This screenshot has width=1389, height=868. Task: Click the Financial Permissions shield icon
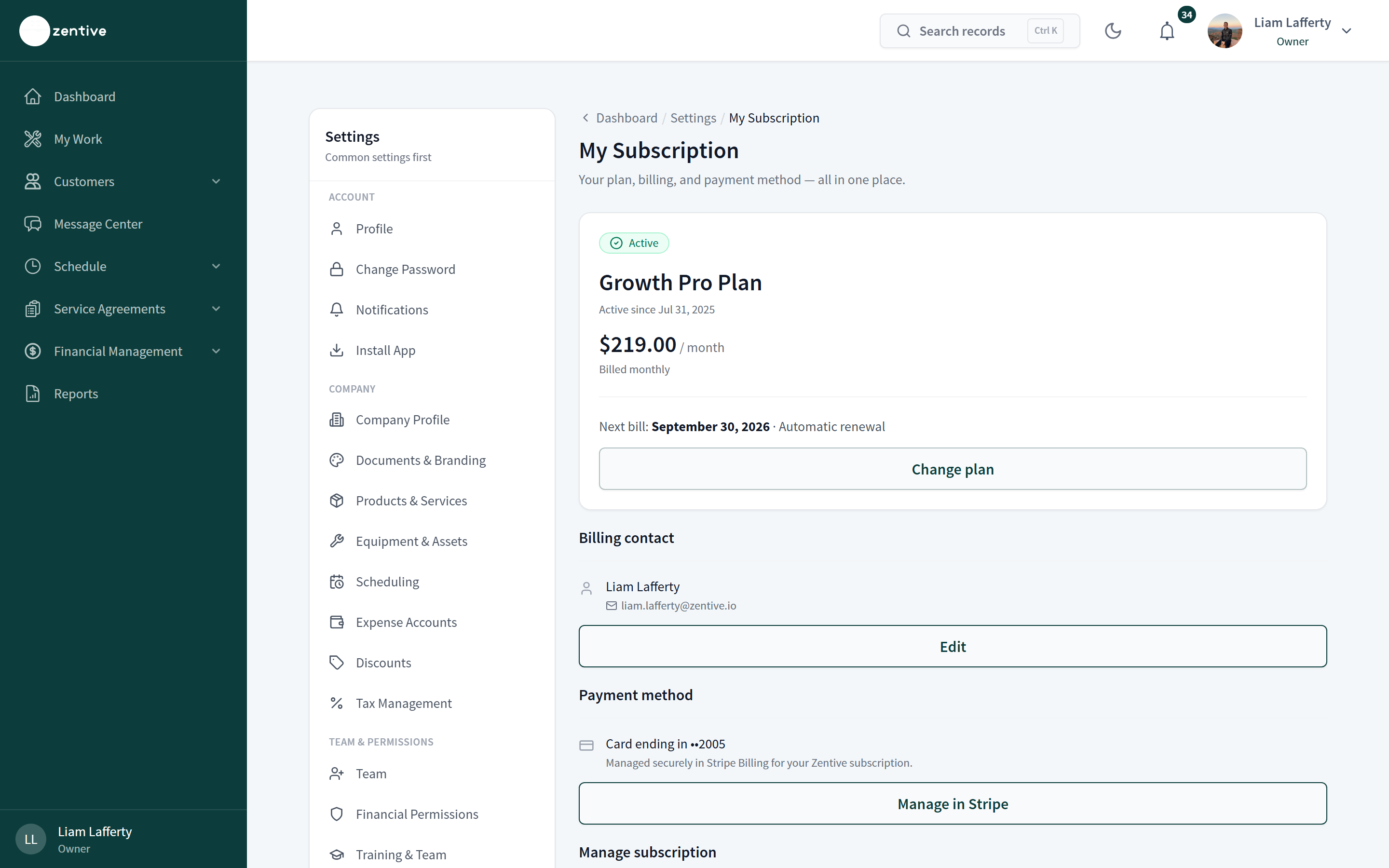point(337,814)
